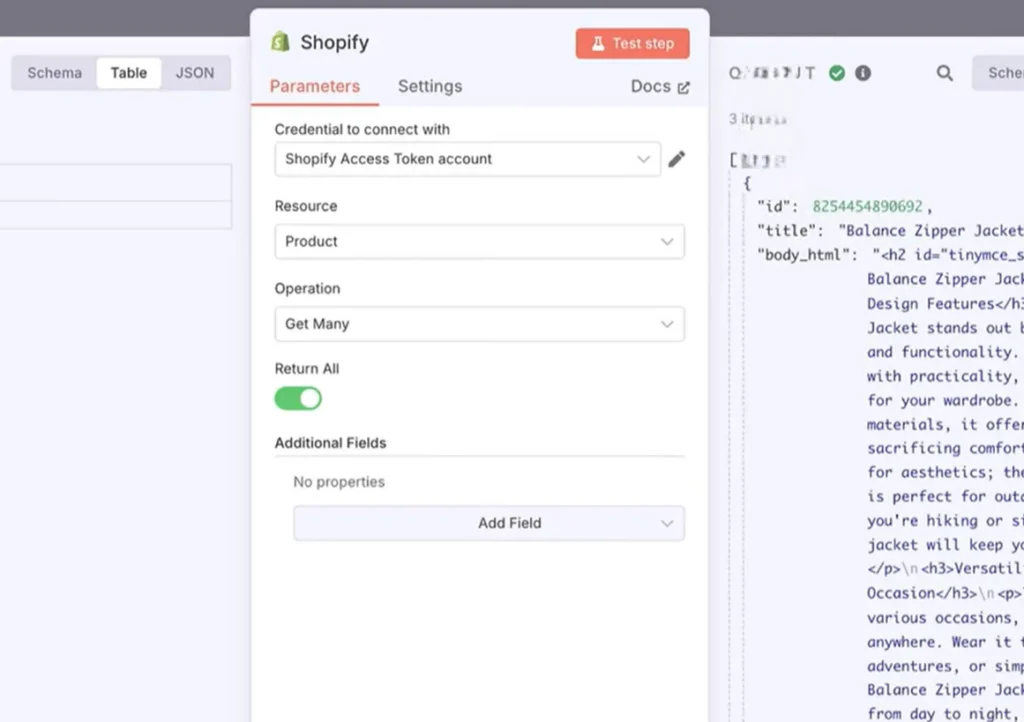Switch to the Settings tab

click(430, 87)
